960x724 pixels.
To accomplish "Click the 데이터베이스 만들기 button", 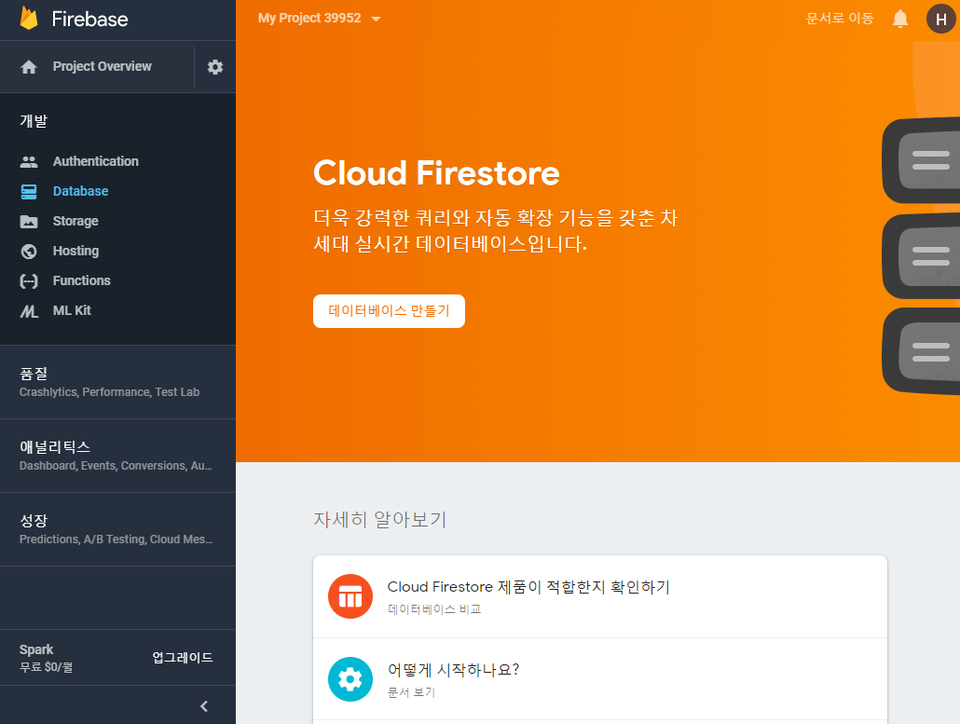I will click(x=389, y=311).
